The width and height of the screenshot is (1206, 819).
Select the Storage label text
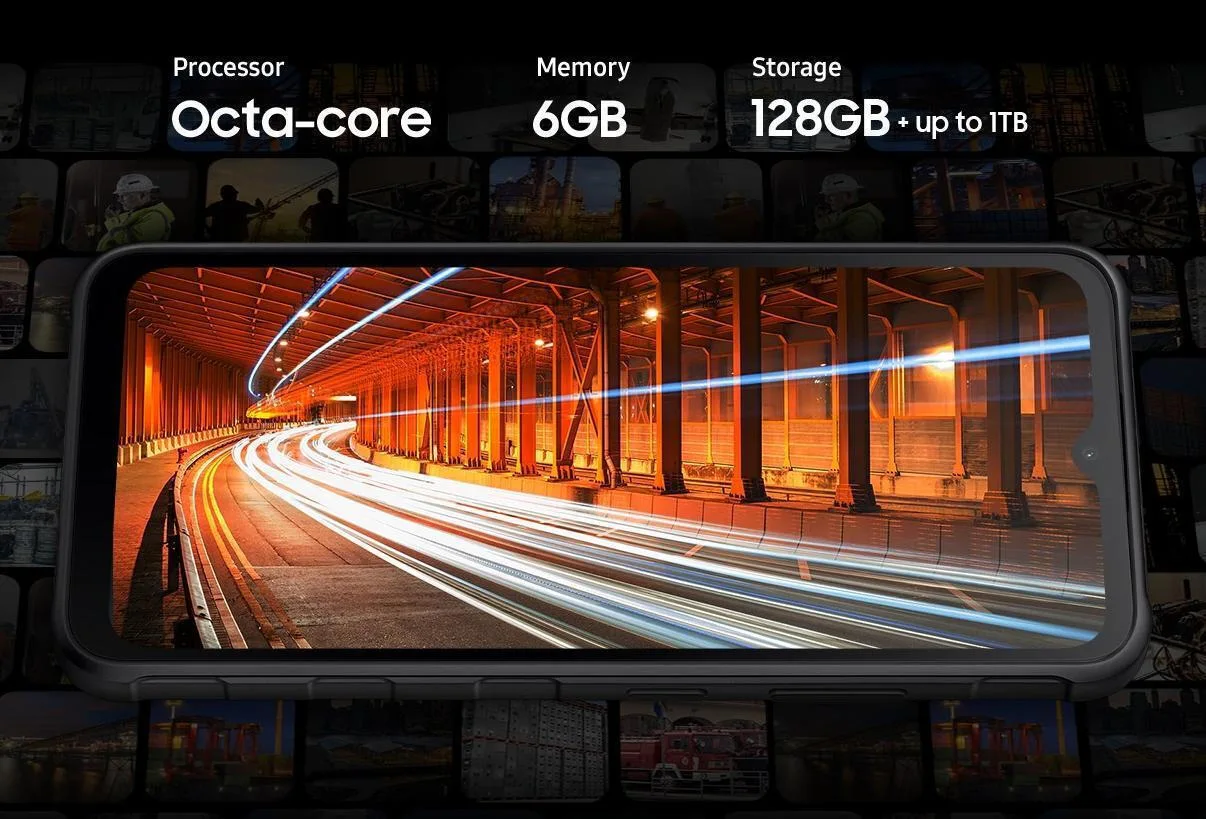(x=796, y=68)
